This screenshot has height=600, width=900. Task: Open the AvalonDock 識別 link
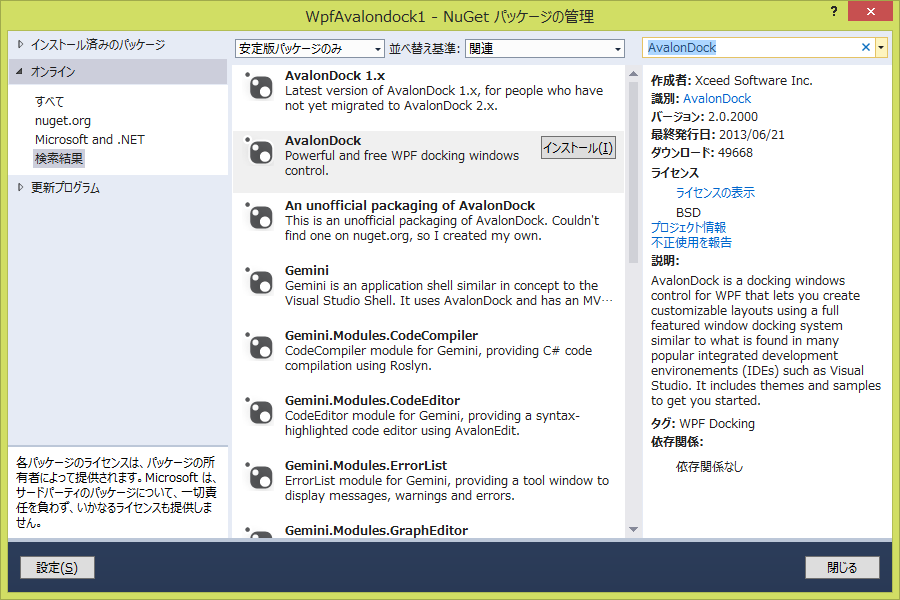click(x=717, y=99)
